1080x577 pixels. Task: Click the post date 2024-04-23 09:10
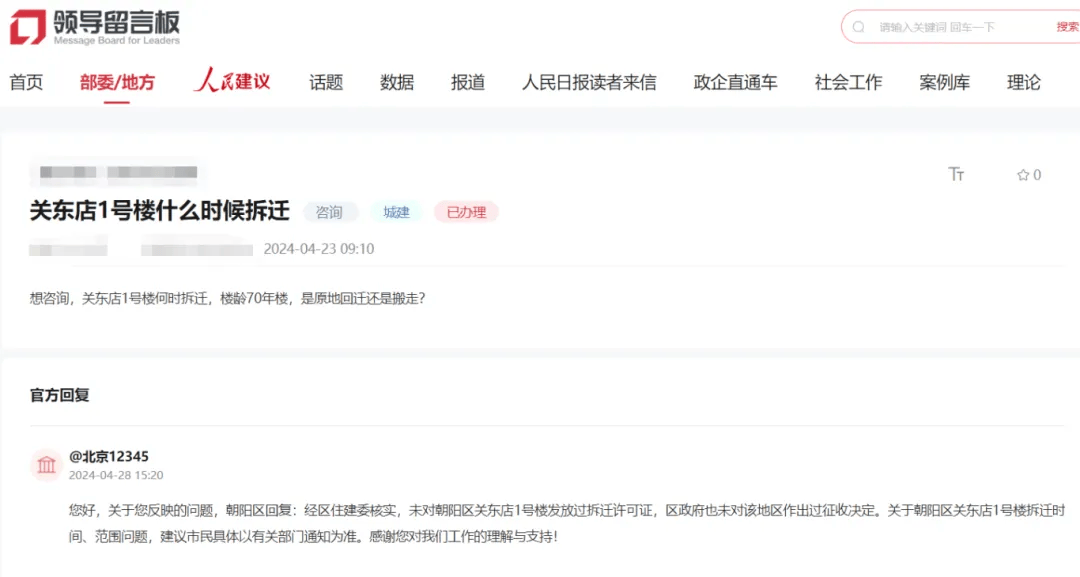[319, 249]
